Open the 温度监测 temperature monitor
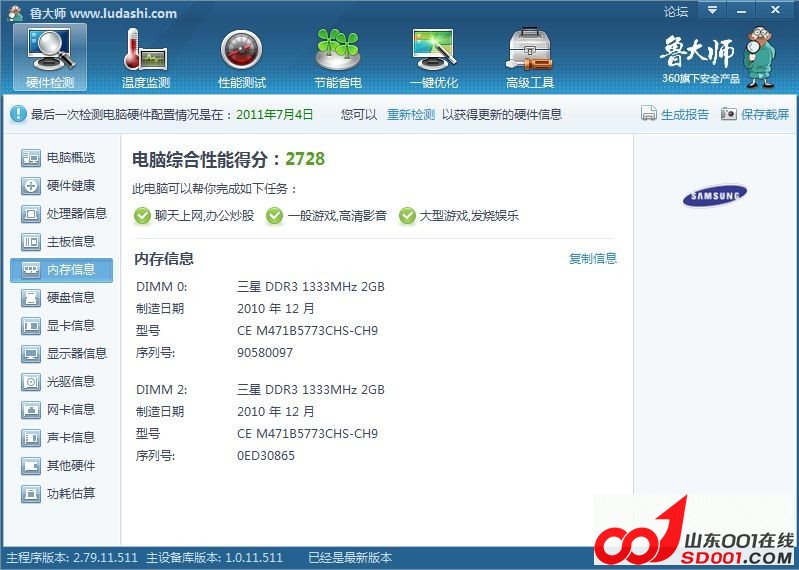This screenshot has height=570, width=799. coord(146,58)
